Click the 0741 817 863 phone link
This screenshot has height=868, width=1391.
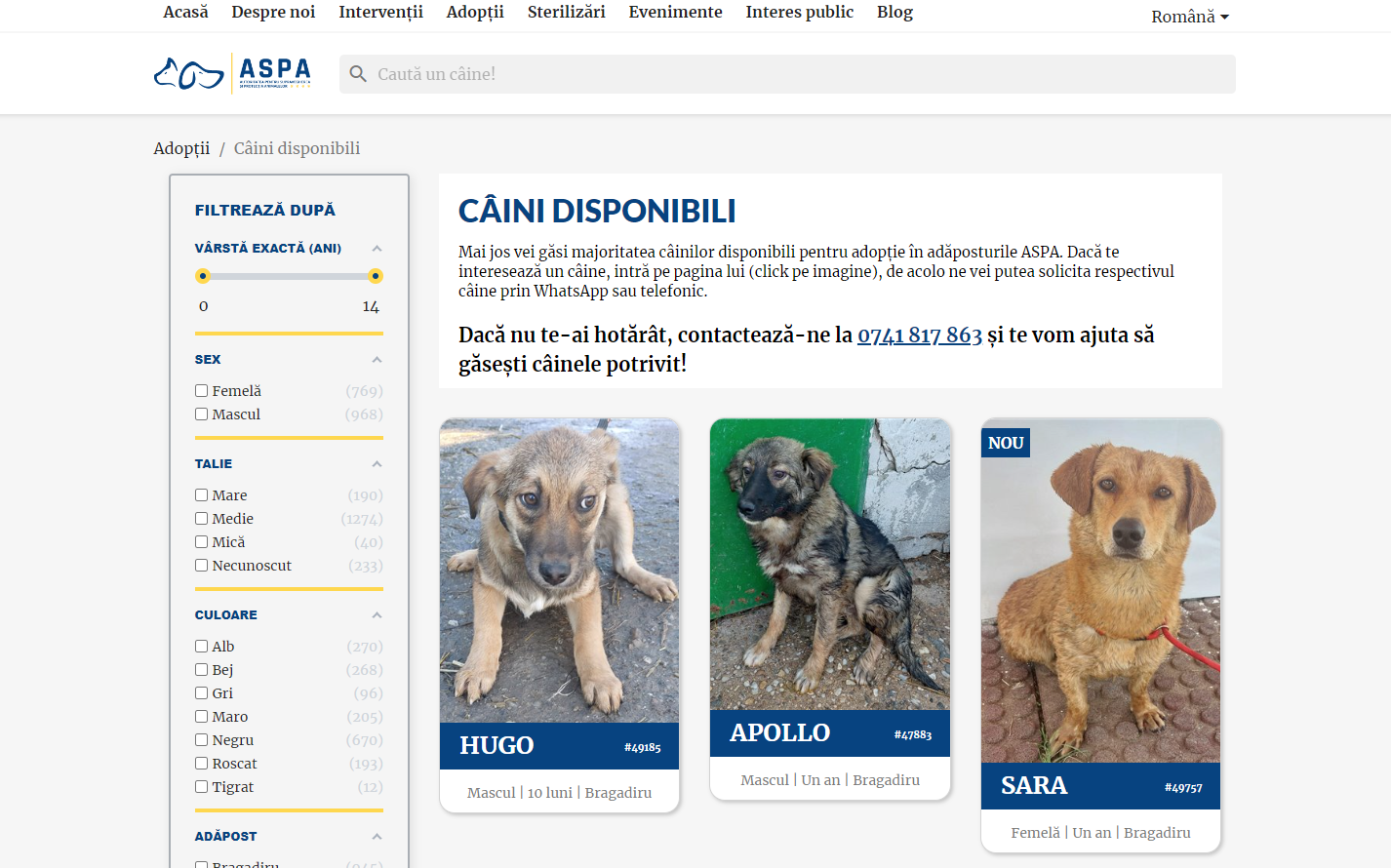click(x=920, y=335)
